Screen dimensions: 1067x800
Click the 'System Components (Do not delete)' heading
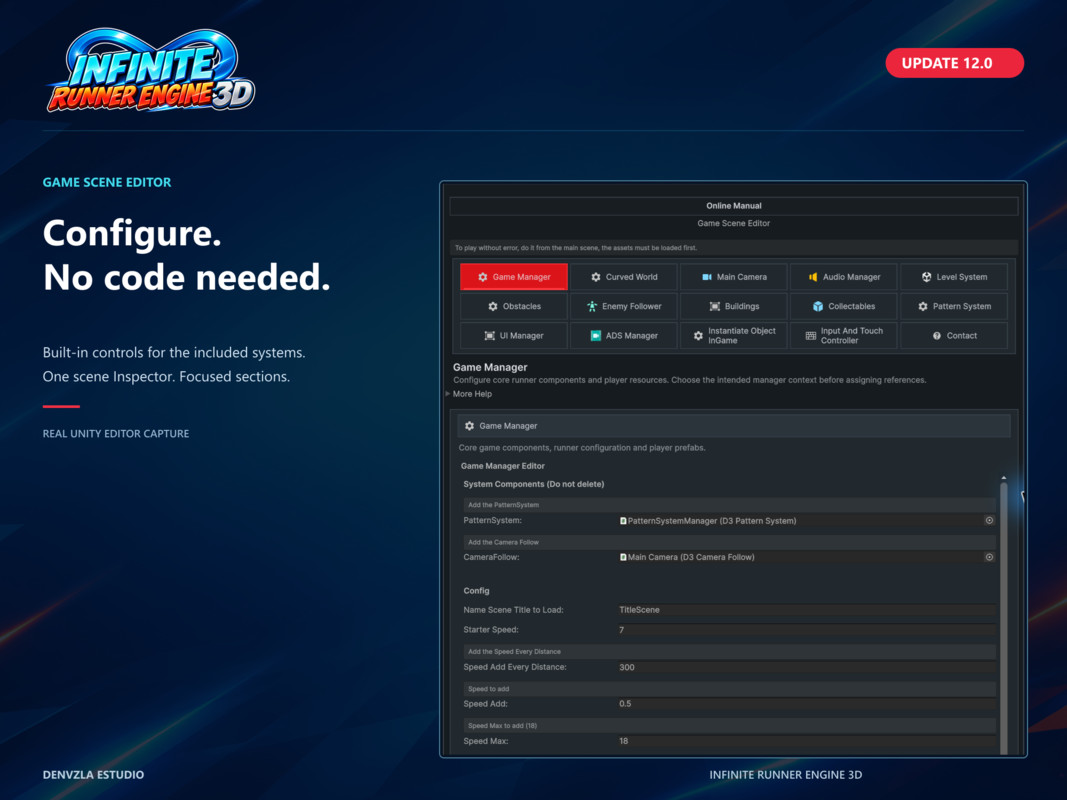[x=534, y=484]
